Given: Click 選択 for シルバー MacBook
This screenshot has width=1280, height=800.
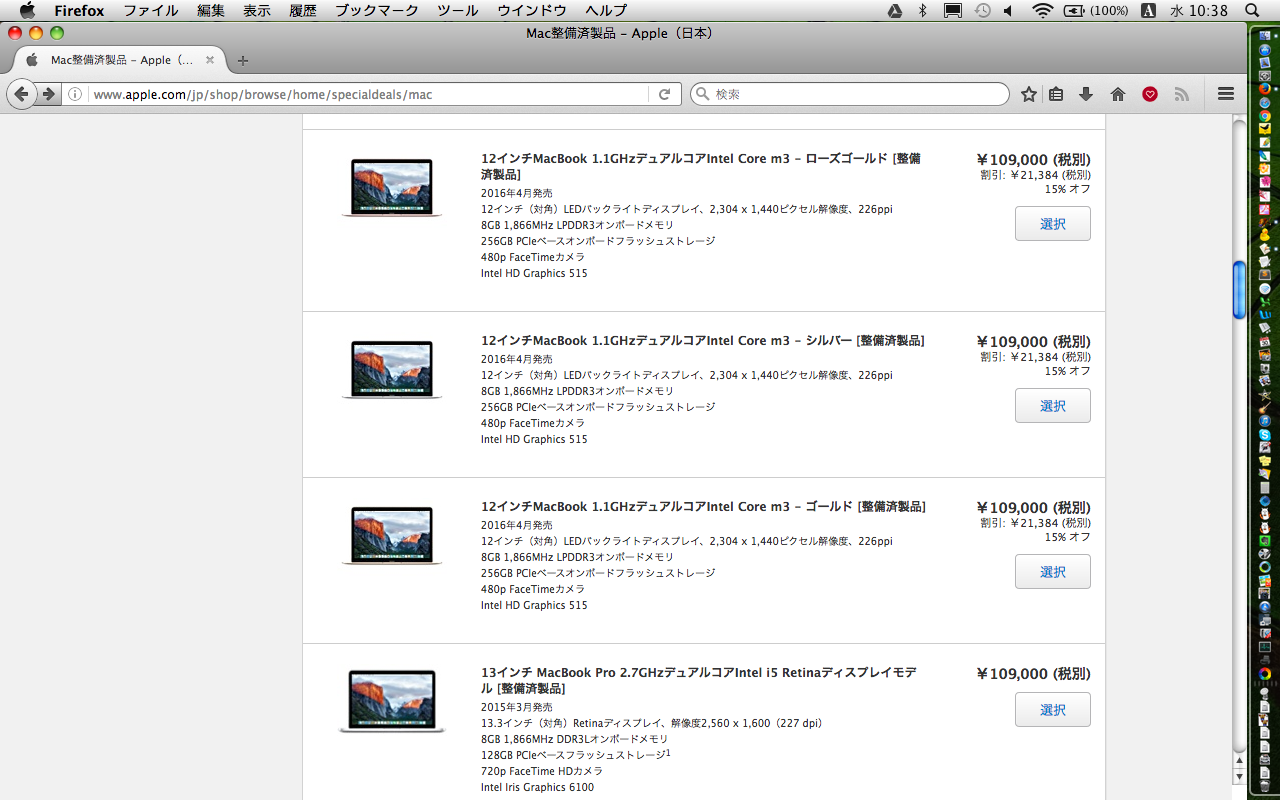Looking at the screenshot, I should click(1053, 406).
